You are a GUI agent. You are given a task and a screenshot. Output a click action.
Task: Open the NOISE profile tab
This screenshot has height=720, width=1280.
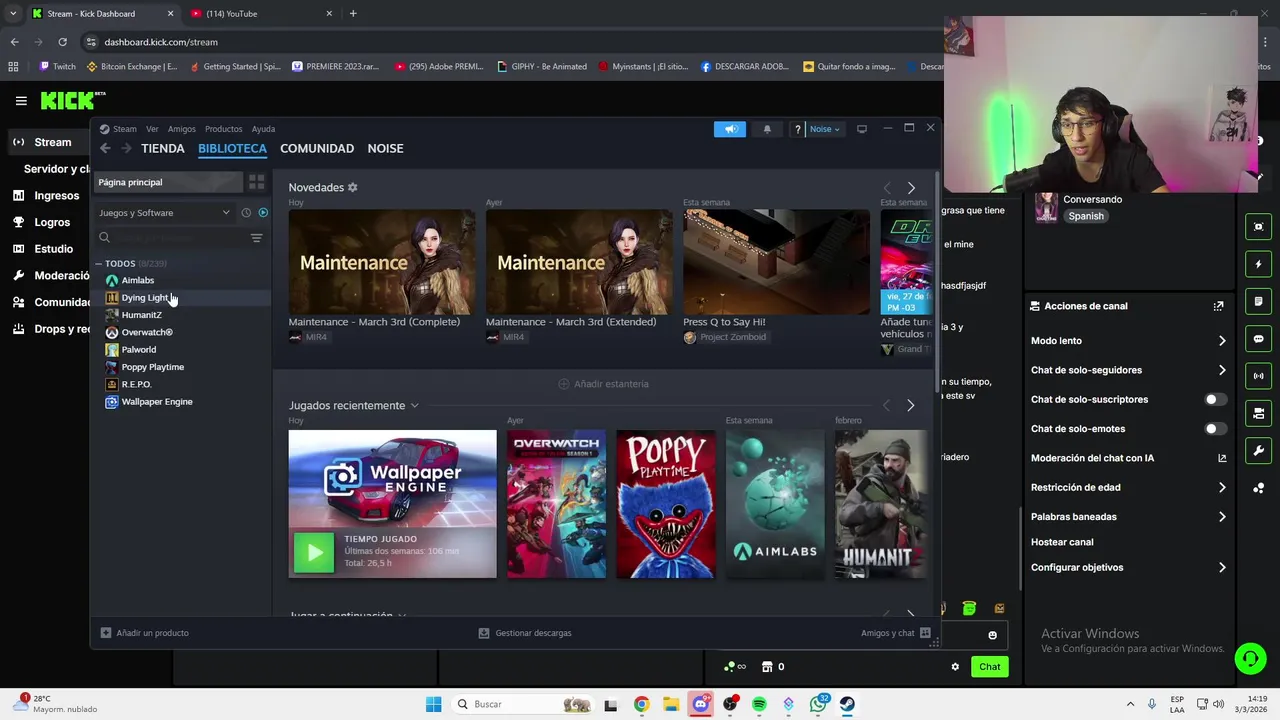[x=385, y=148]
